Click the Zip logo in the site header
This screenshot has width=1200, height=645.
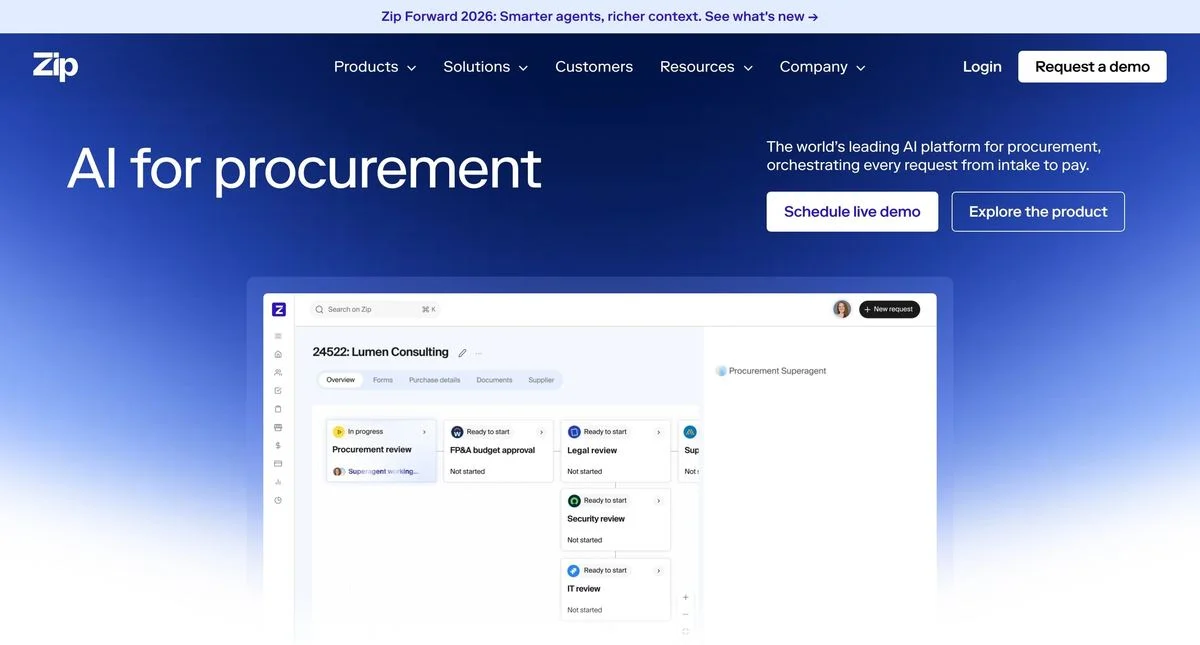coord(55,67)
